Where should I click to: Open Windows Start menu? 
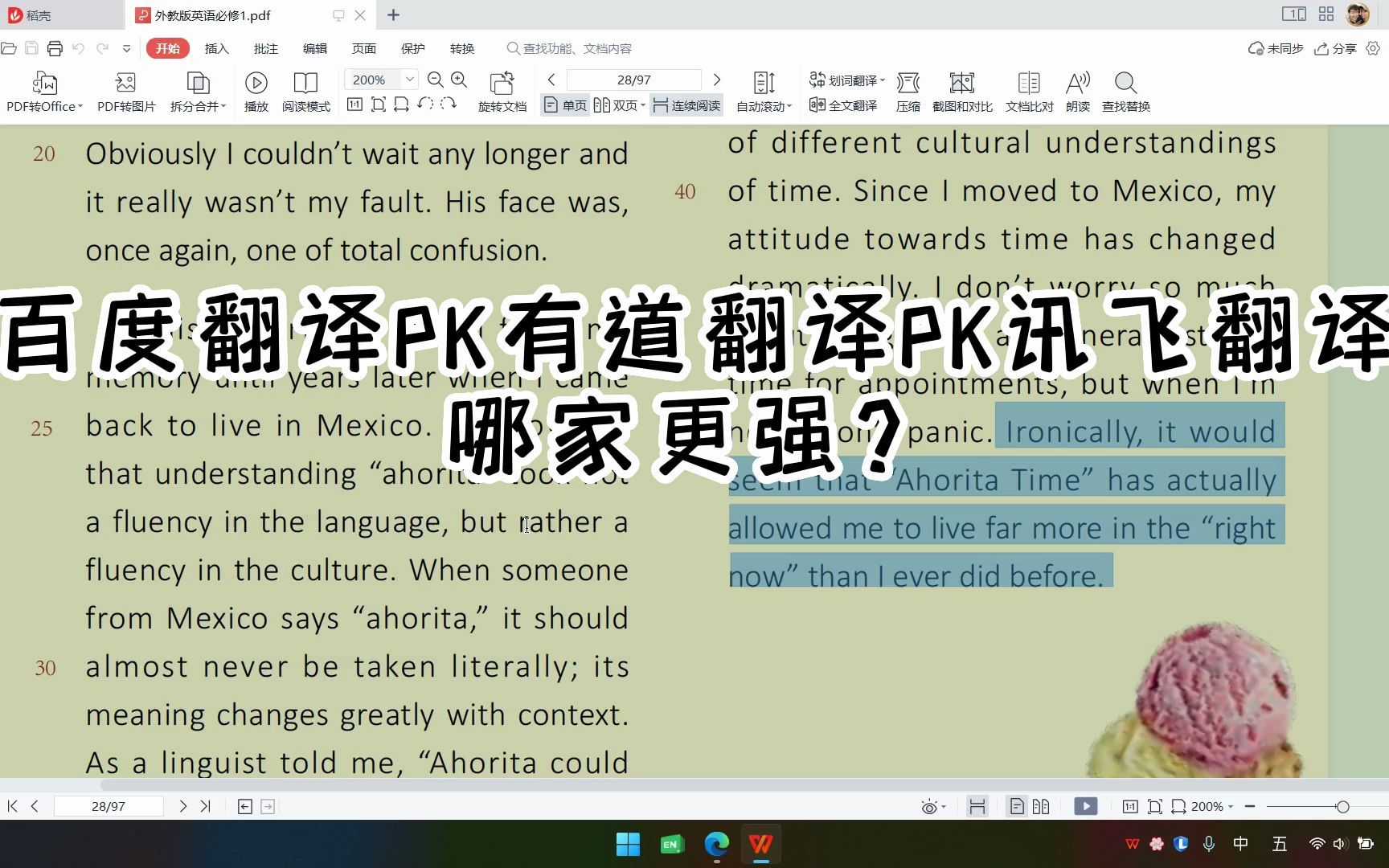pos(628,844)
